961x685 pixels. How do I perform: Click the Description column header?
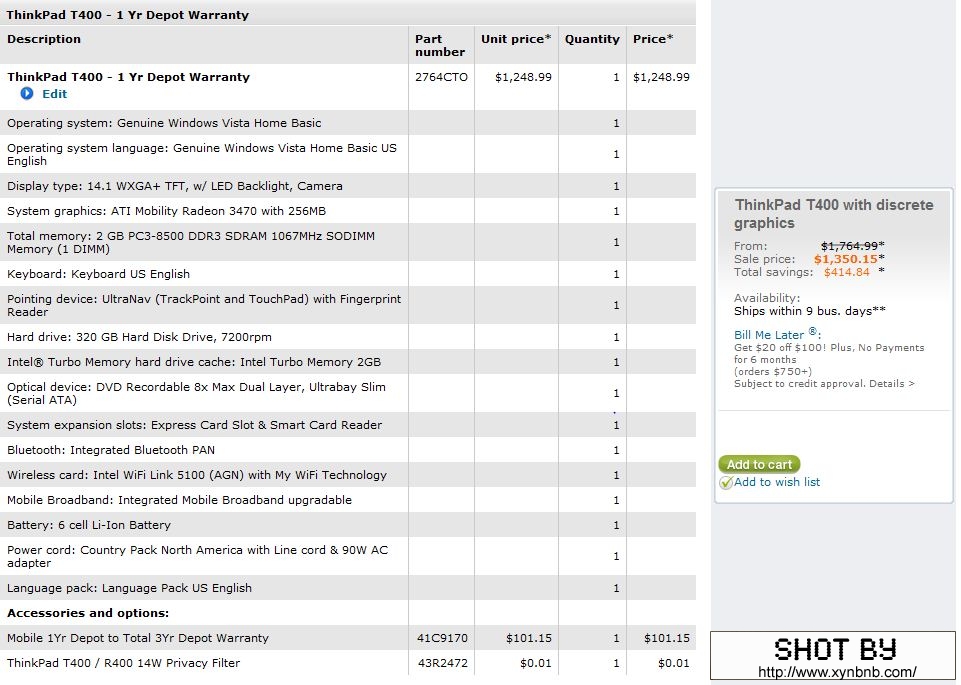tap(44, 39)
